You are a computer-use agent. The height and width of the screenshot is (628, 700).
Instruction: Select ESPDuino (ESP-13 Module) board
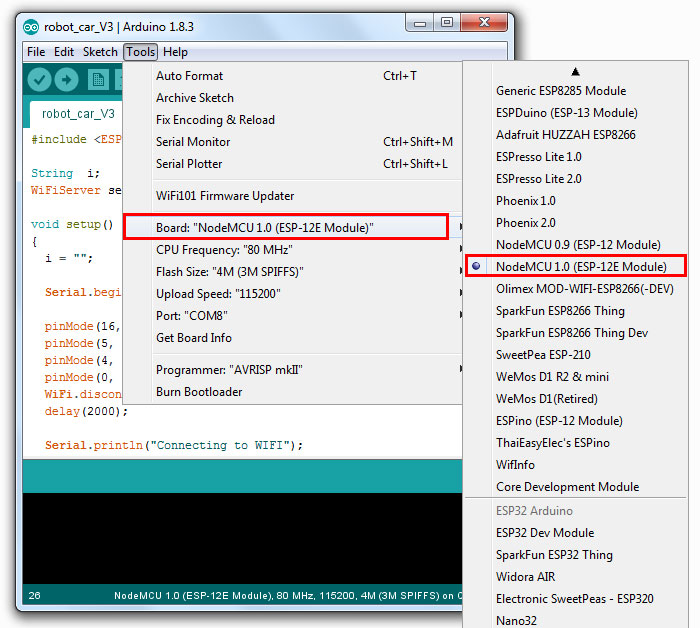click(x=576, y=112)
